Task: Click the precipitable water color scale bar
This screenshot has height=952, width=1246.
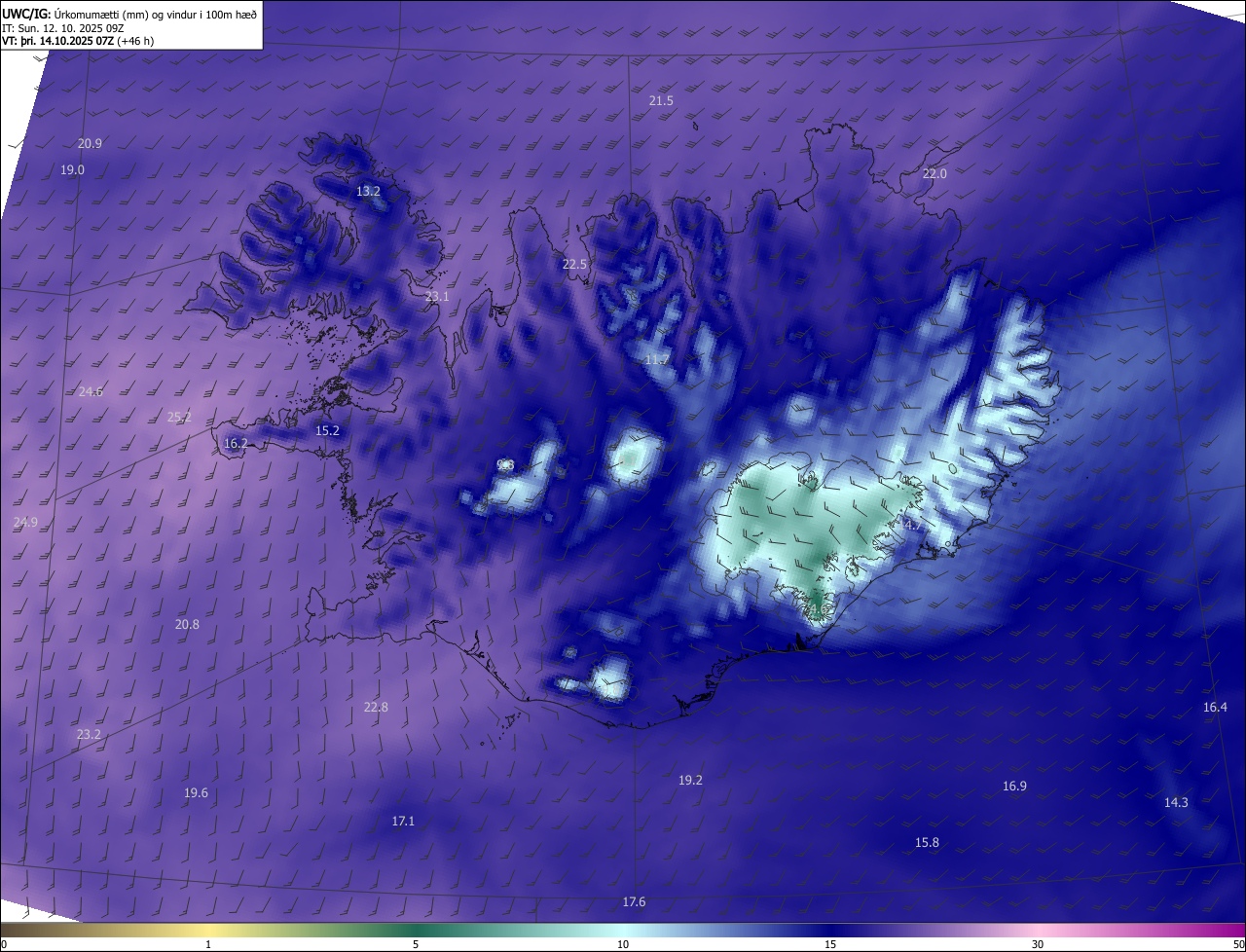Action: [623, 931]
